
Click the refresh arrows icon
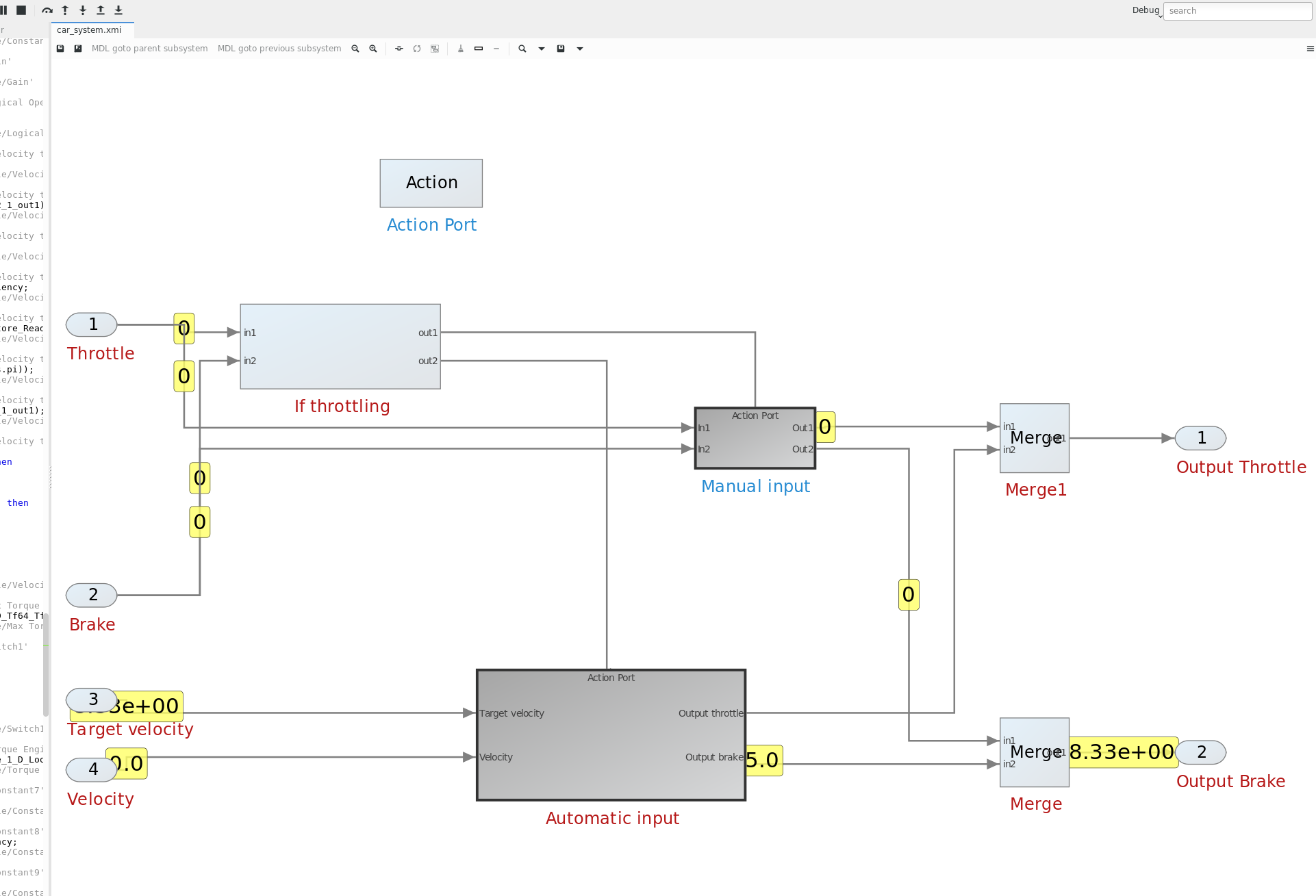coord(417,49)
